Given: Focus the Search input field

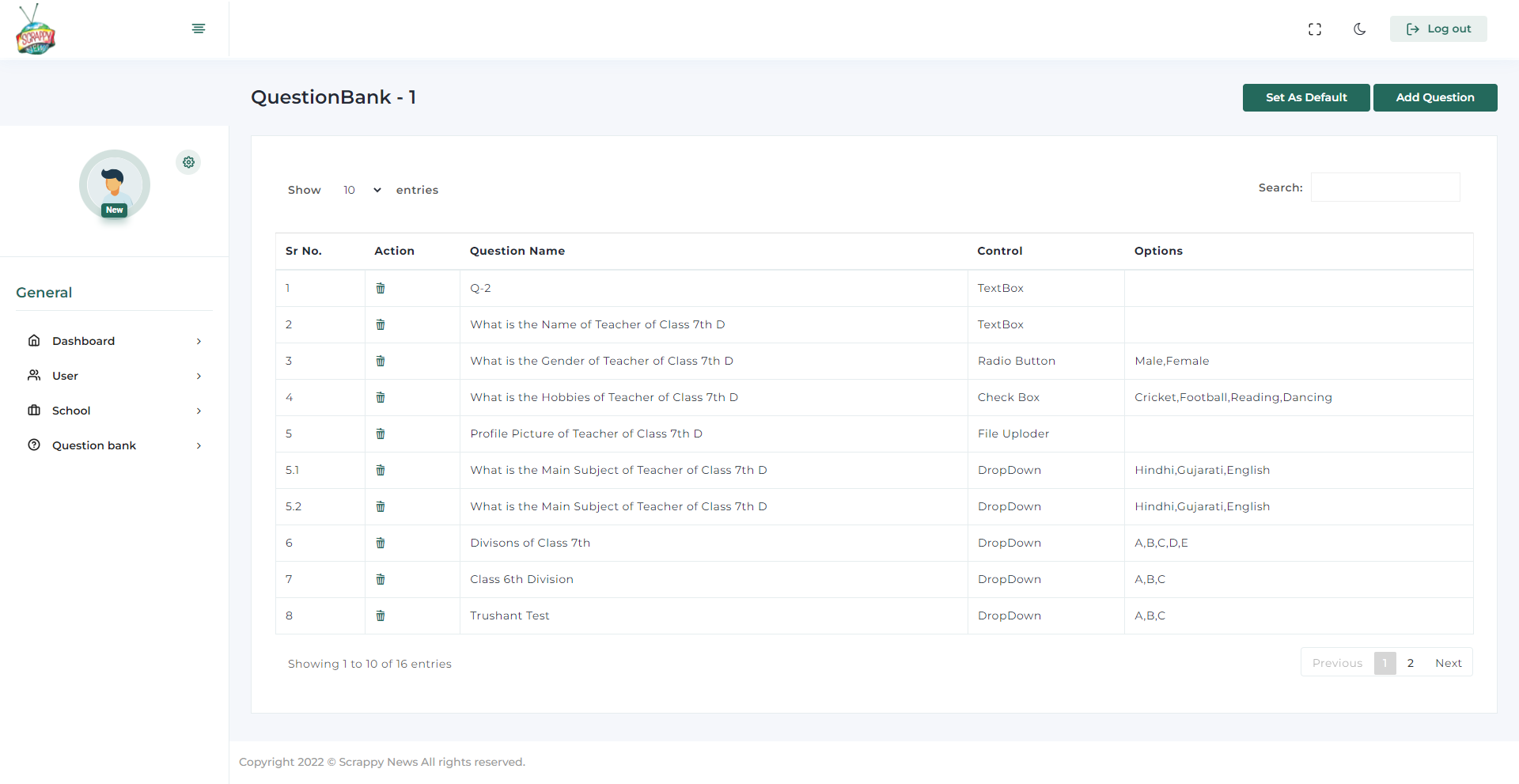Looking at the screenshot, I should pos(1385,187).
